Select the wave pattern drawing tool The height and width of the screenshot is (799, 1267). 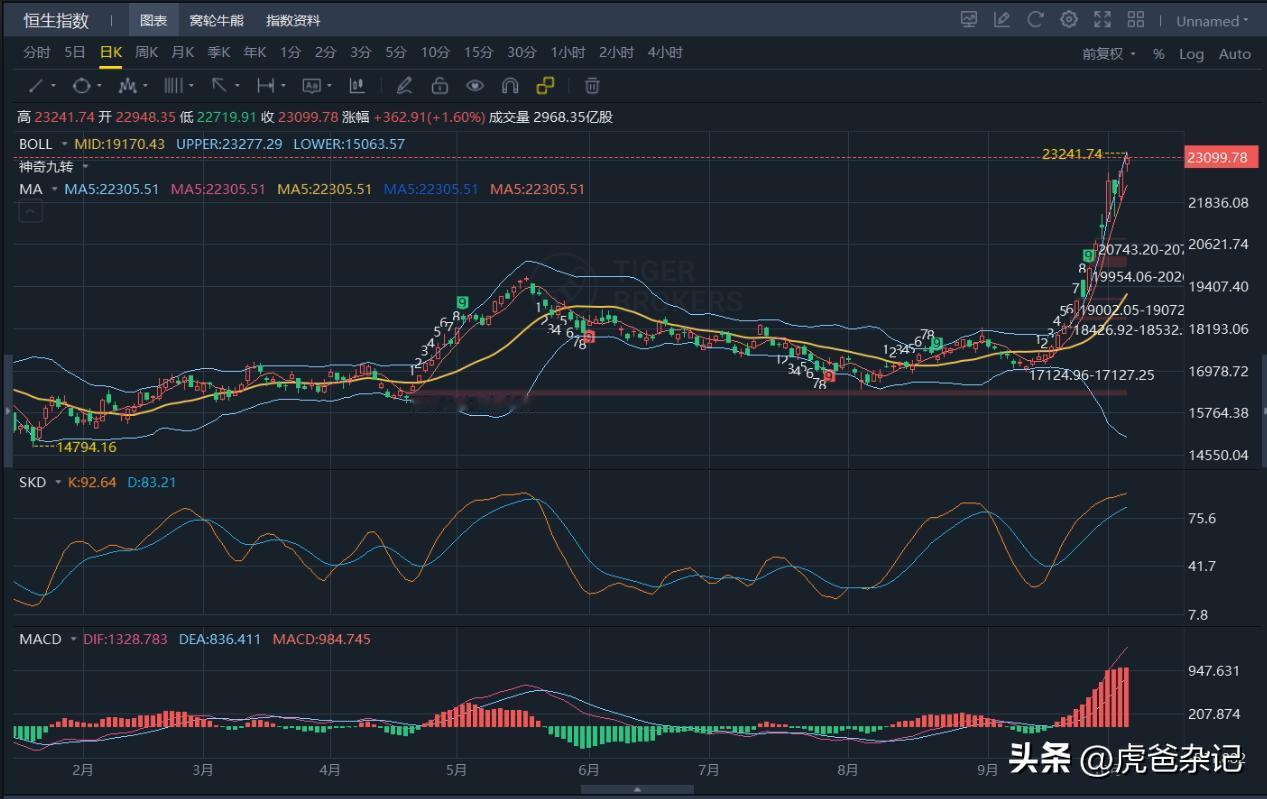(127, 86)
